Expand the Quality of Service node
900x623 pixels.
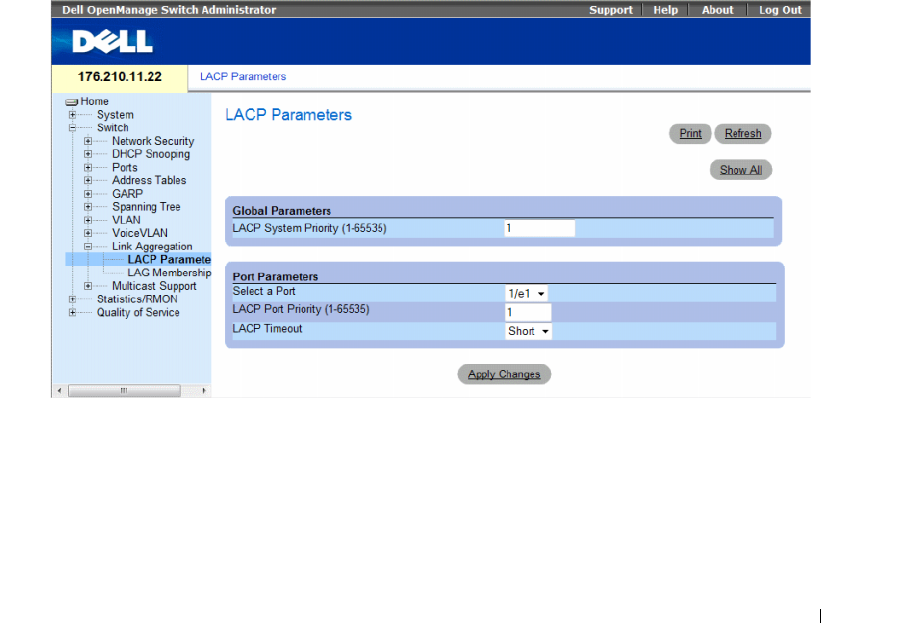click(72, 312)
